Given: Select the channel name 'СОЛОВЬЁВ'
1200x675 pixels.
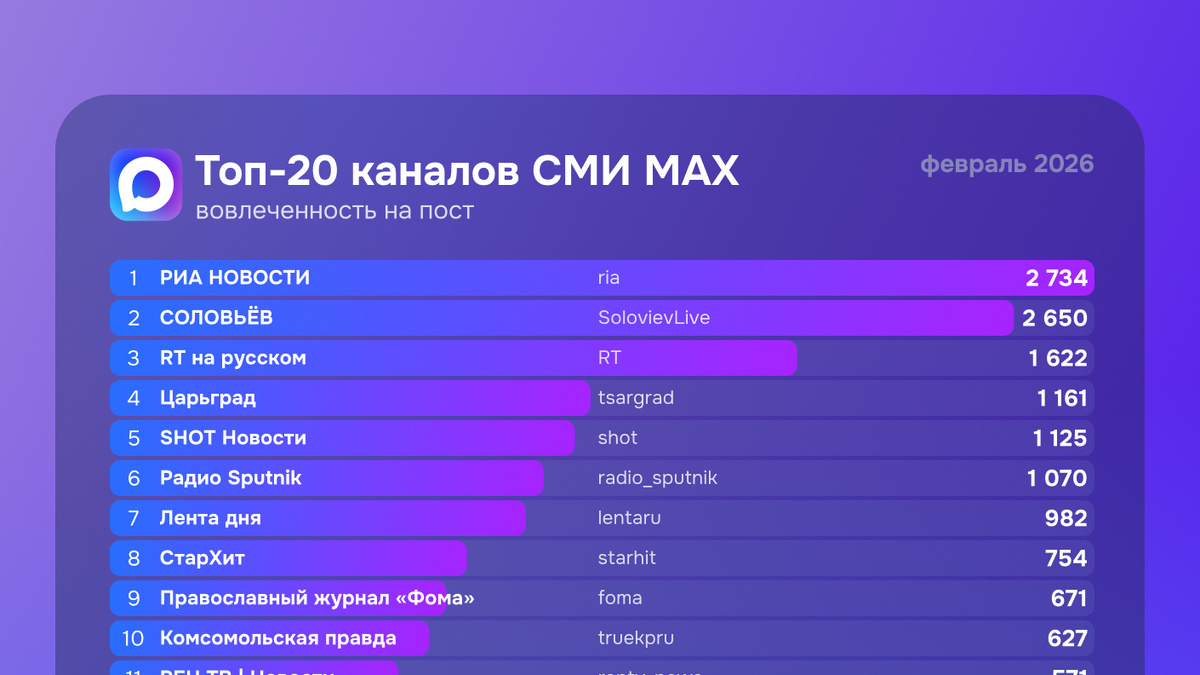Looking at the screenshot, I should [216, 318].
